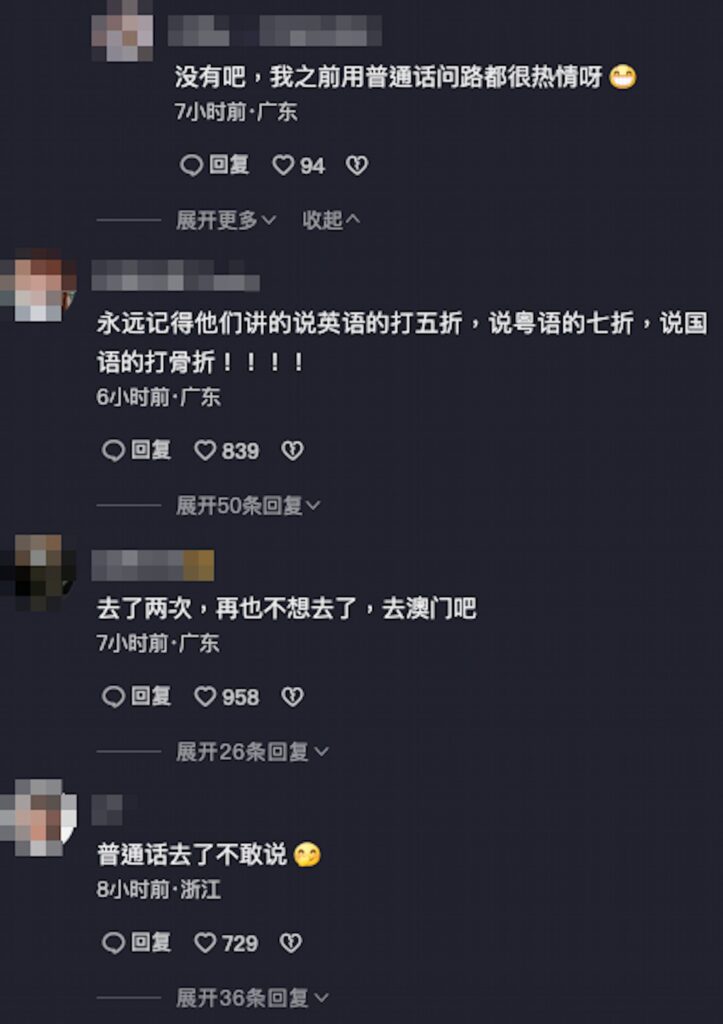Expand 展开50条回复
The width and height of the screenshot is (723, 1024).
click(248, 505)
